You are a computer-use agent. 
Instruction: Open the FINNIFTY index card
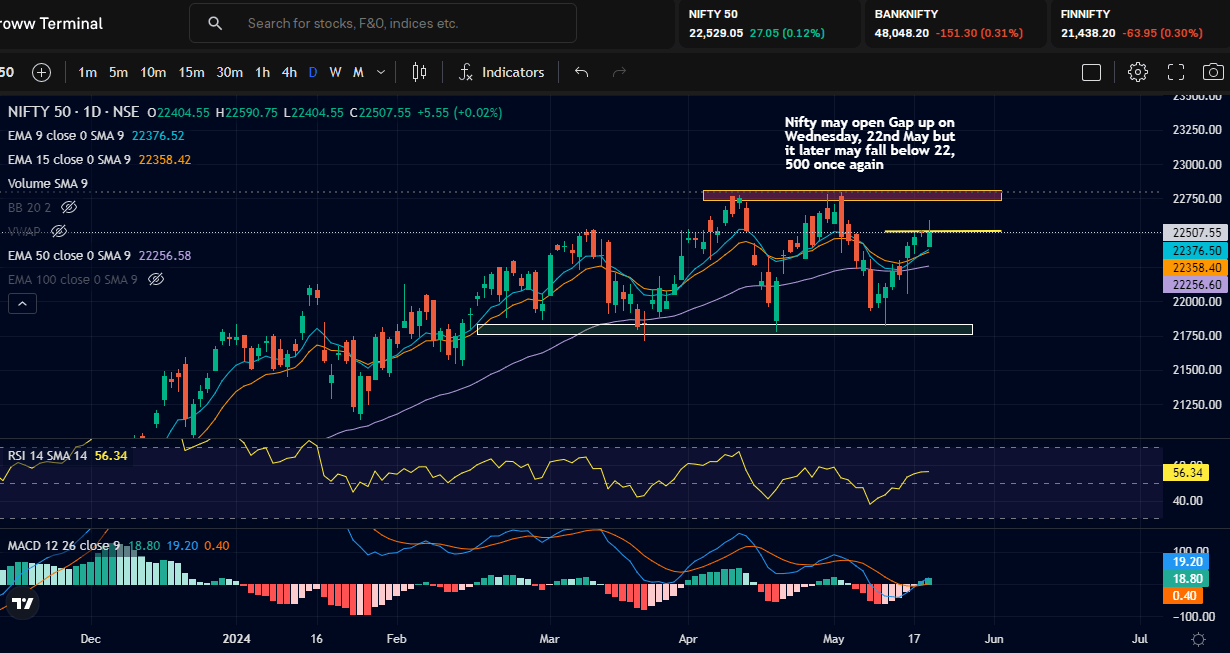(x=1140, y=23)
